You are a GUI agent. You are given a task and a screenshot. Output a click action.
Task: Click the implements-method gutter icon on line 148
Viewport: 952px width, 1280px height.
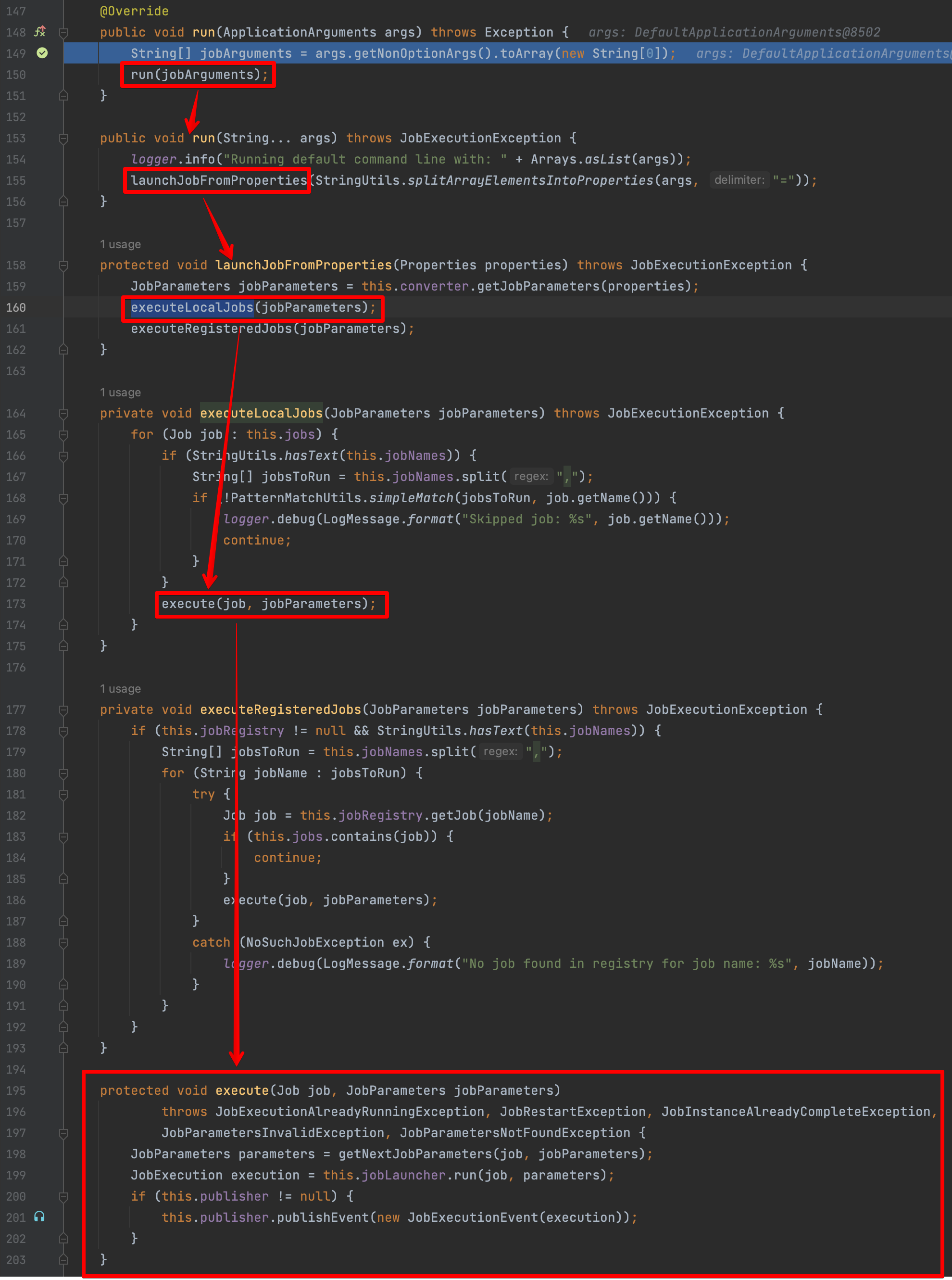click(x=40, y=32)
